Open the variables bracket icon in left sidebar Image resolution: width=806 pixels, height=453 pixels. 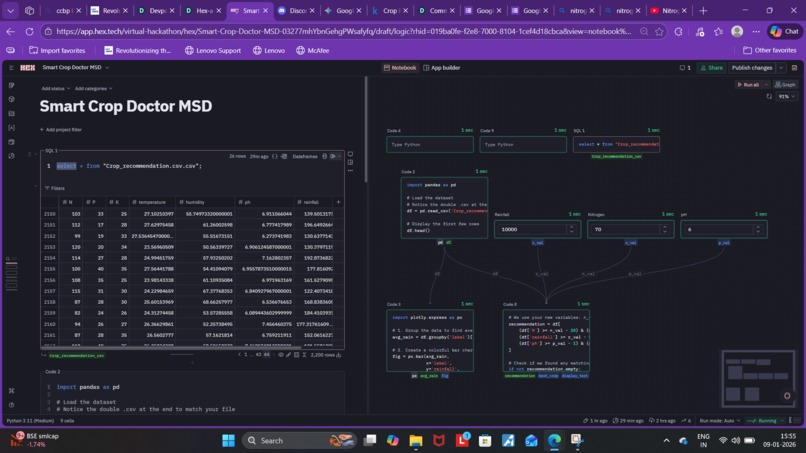(11, 128)
